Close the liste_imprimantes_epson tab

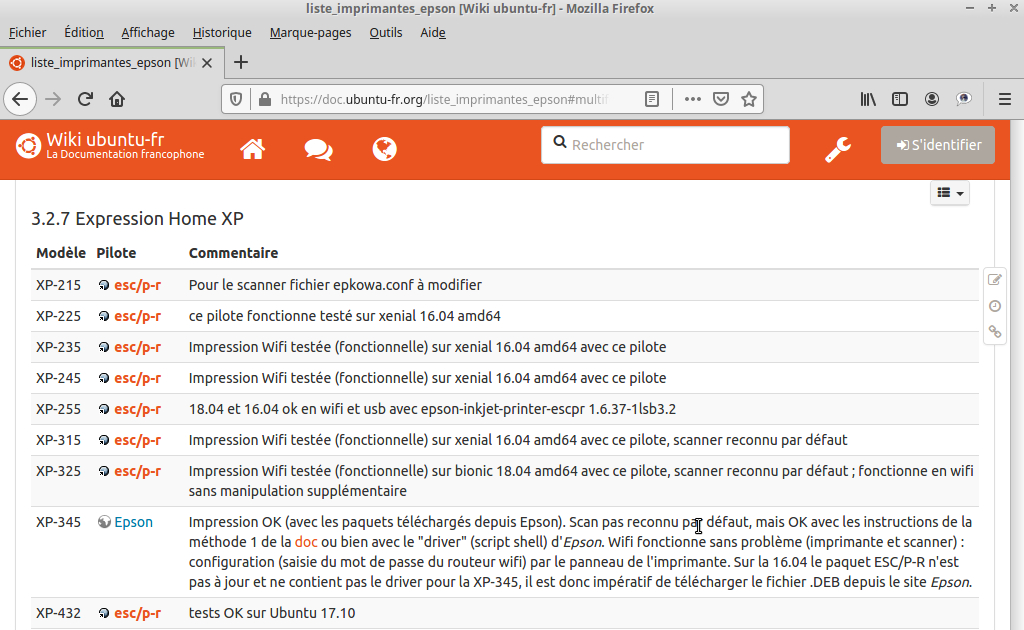pyautogui.click(x=207, y=63)
